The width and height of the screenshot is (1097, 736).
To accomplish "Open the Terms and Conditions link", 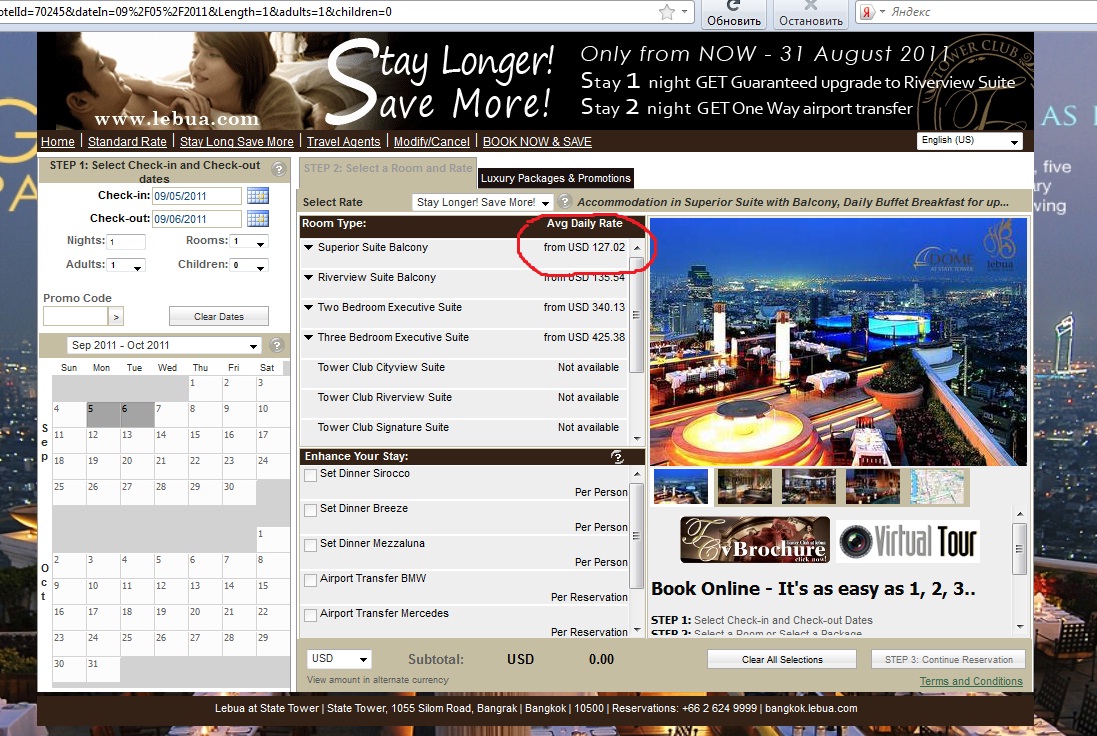I will pyautogui.click(x=970, y=682).
